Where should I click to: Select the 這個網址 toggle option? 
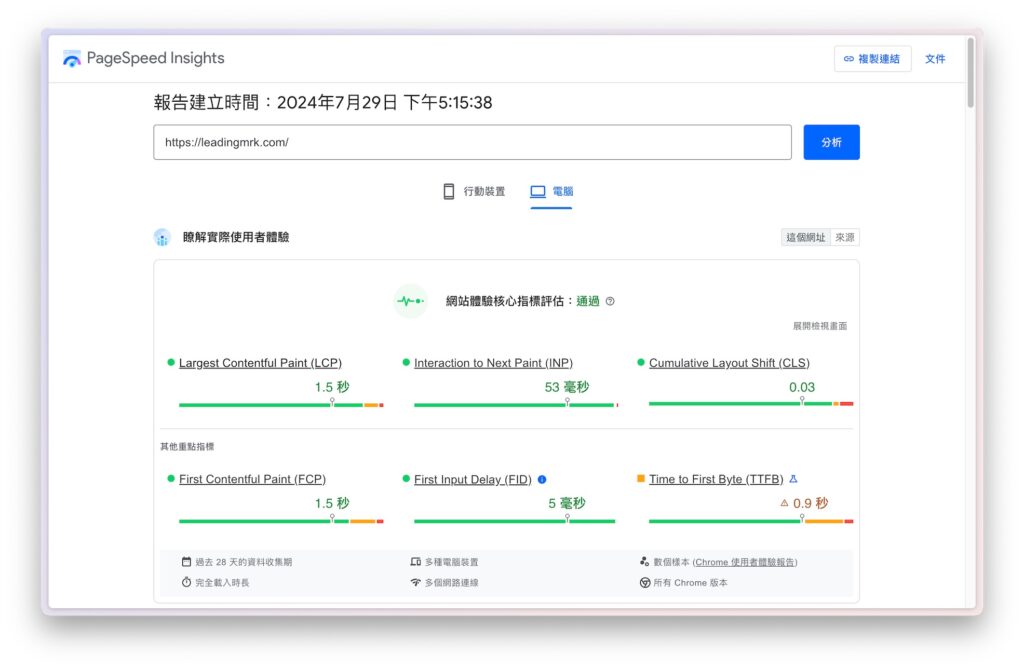[x=805, y=237]
